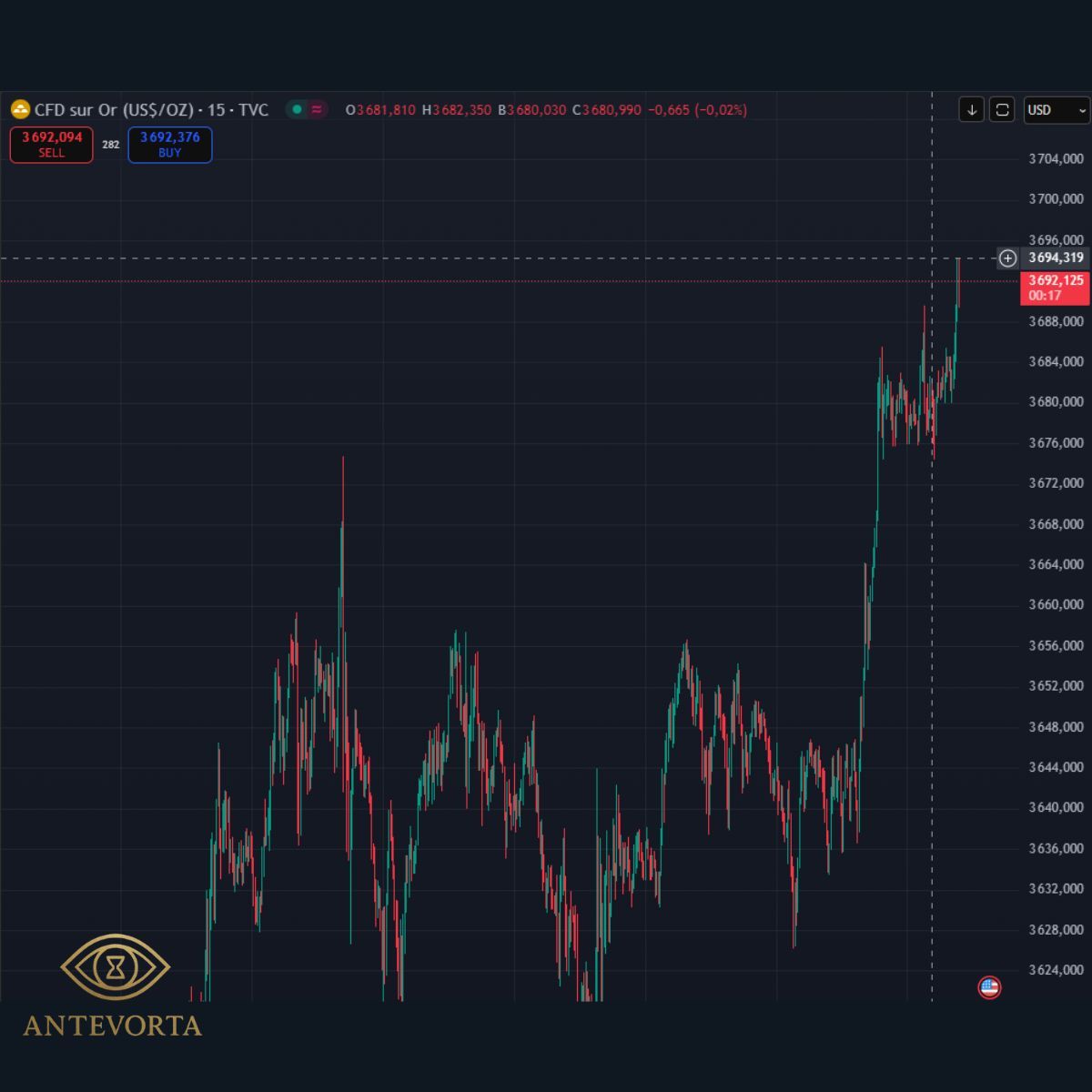This screenshot has height=1092, width=1092.
Task: Open the USD currency dropdown
Action: (1057, 110)
